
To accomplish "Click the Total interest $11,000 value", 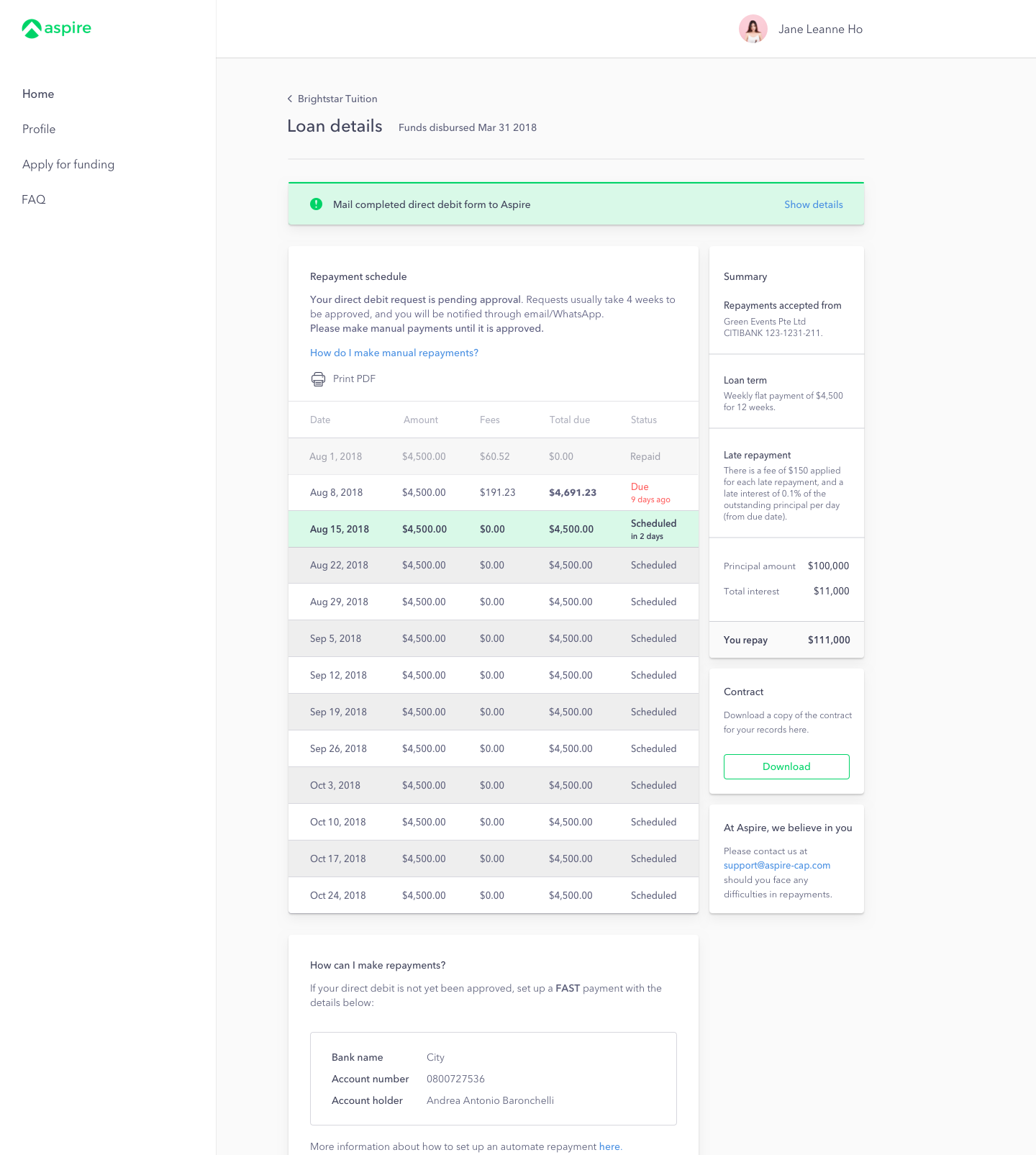I will click(832, 591).
